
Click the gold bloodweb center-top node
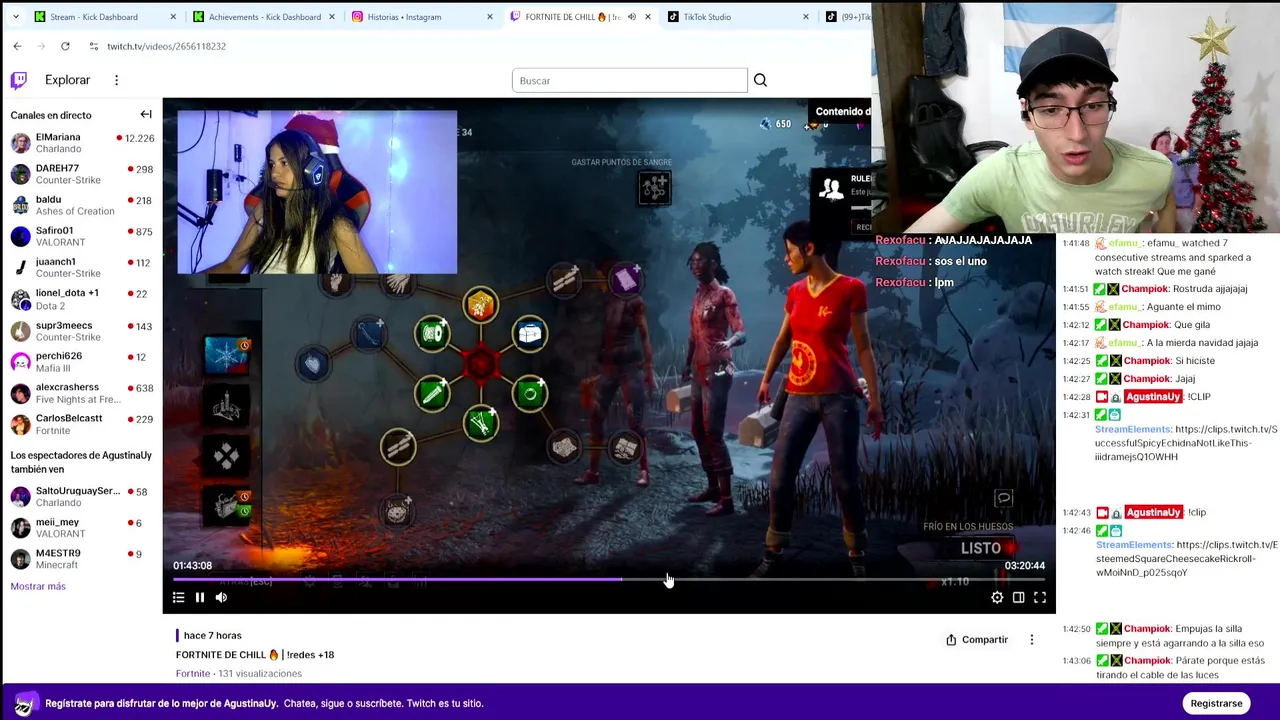click(480, 303)
